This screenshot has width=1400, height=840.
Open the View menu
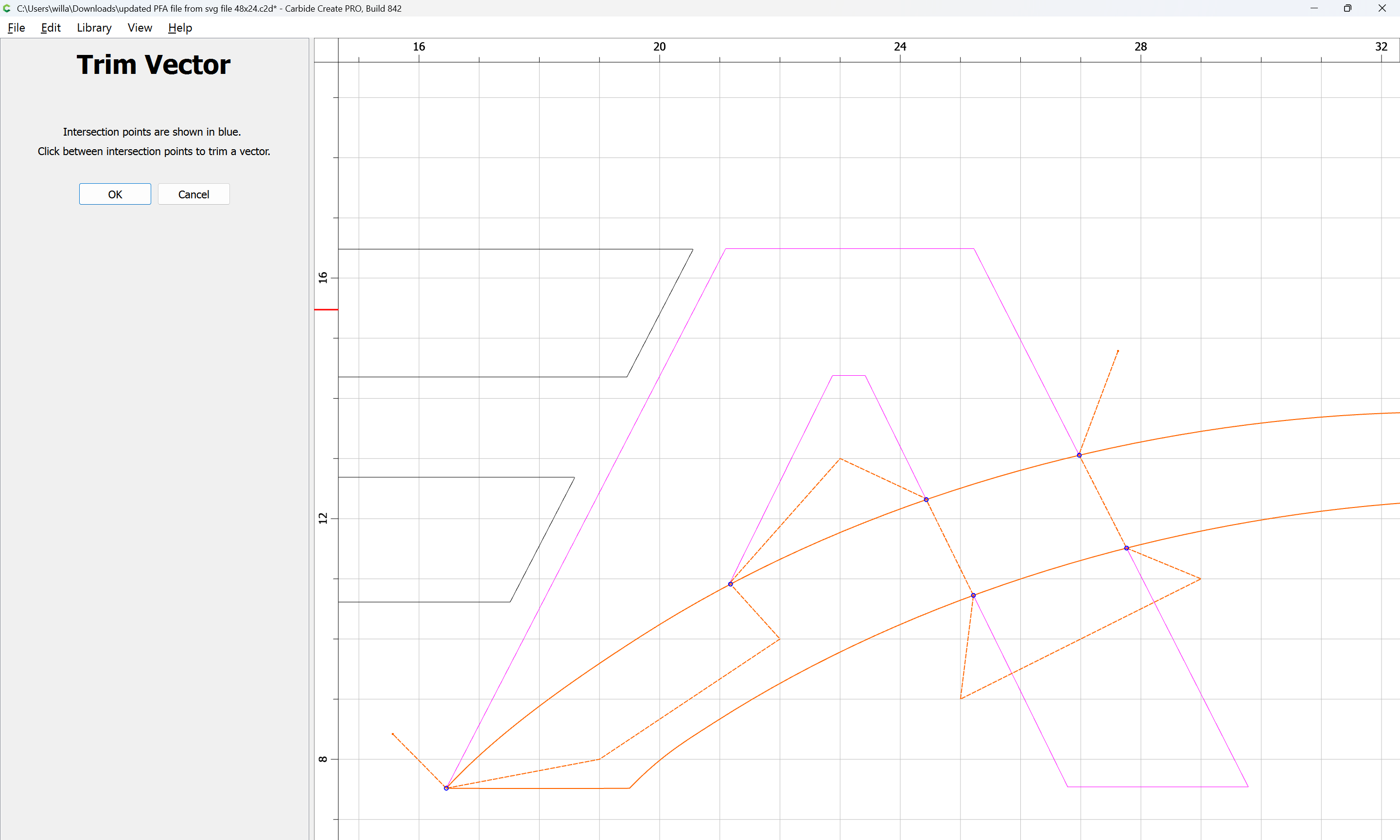140,28
